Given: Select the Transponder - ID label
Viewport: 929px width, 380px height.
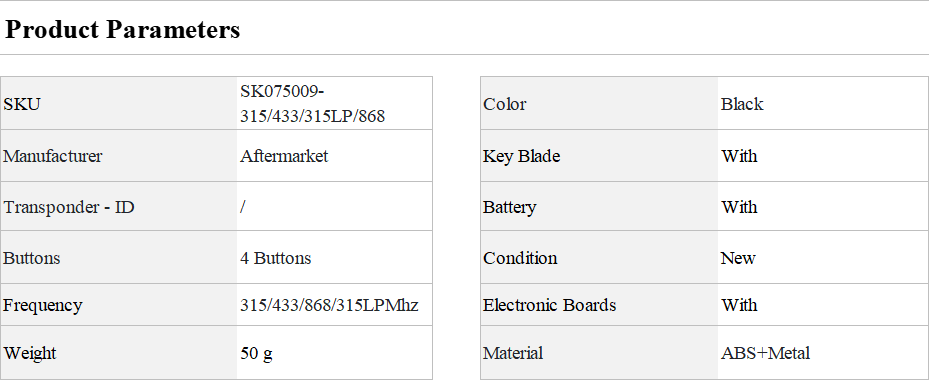Looking at the screenshot, I should pyautogui.click(x=69, y=207).
